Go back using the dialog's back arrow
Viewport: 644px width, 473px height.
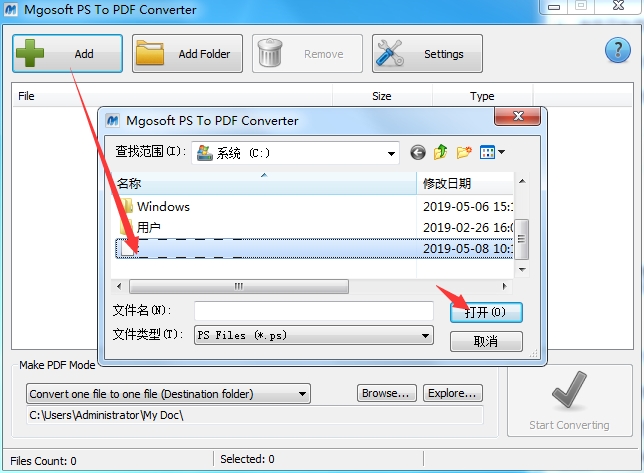click(418, 153)
